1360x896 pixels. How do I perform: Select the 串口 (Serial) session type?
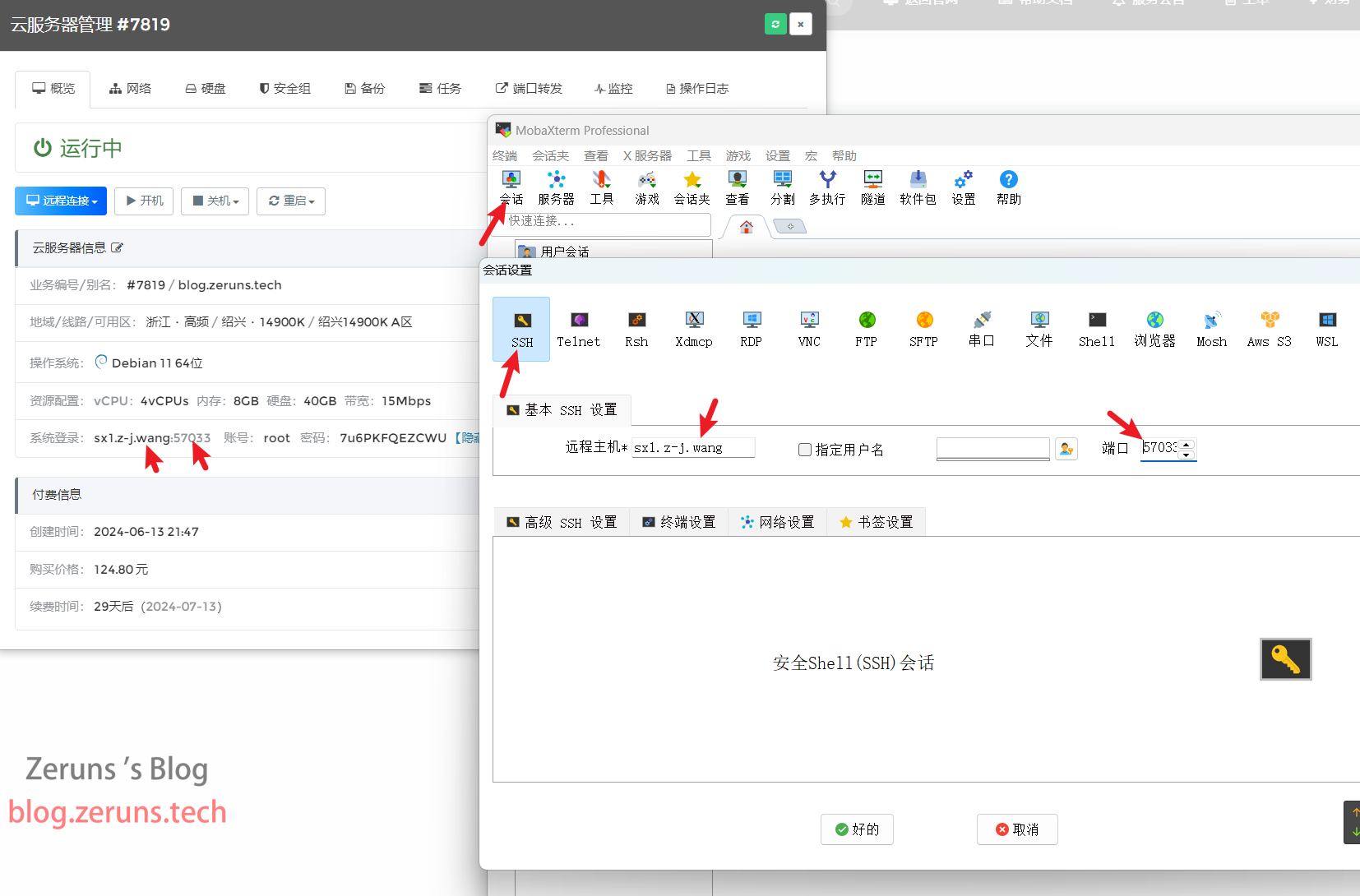coord(982,330)
